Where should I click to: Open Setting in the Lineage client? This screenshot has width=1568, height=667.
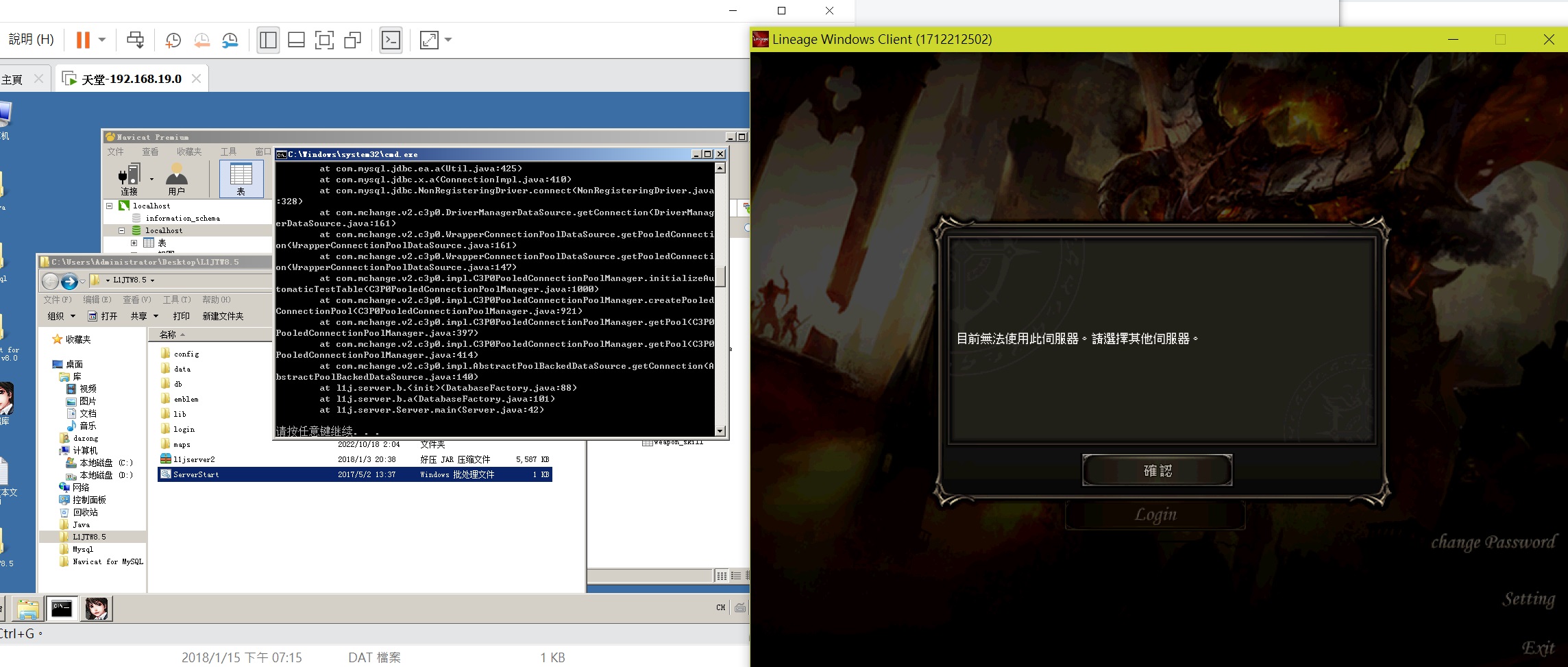pyautogui.click(x=1529, y=599)
